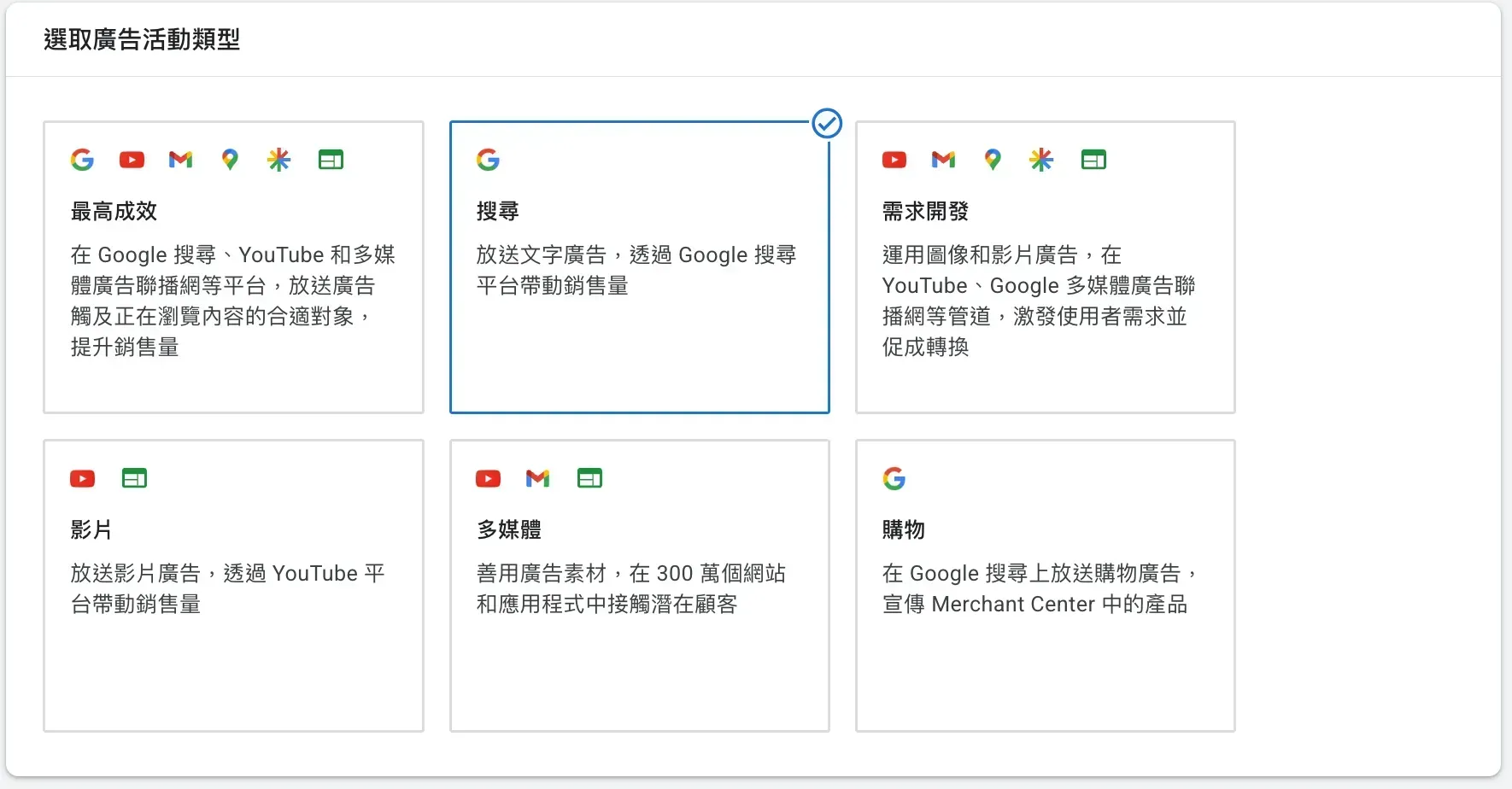Click Maps pin icon in 最高成效 card
This screenshot has height=789, width=1512.
[230, 160]
